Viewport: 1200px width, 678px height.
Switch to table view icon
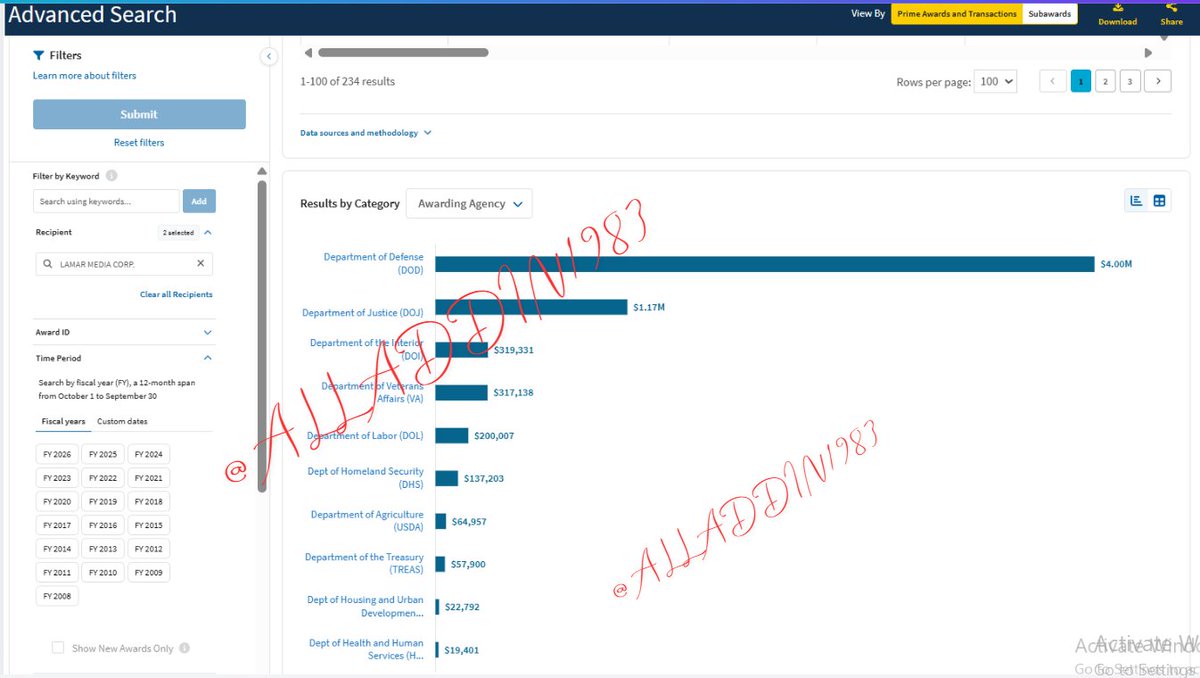[1159, 201]
